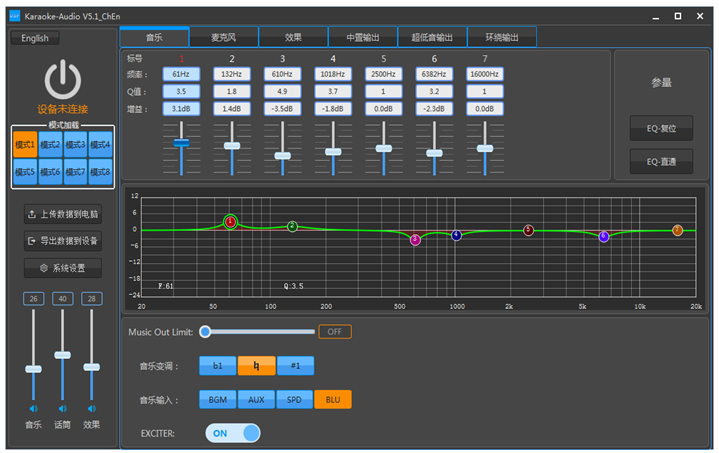
Task: Click 上传数据到电脑 upload button
Action: 63,214
